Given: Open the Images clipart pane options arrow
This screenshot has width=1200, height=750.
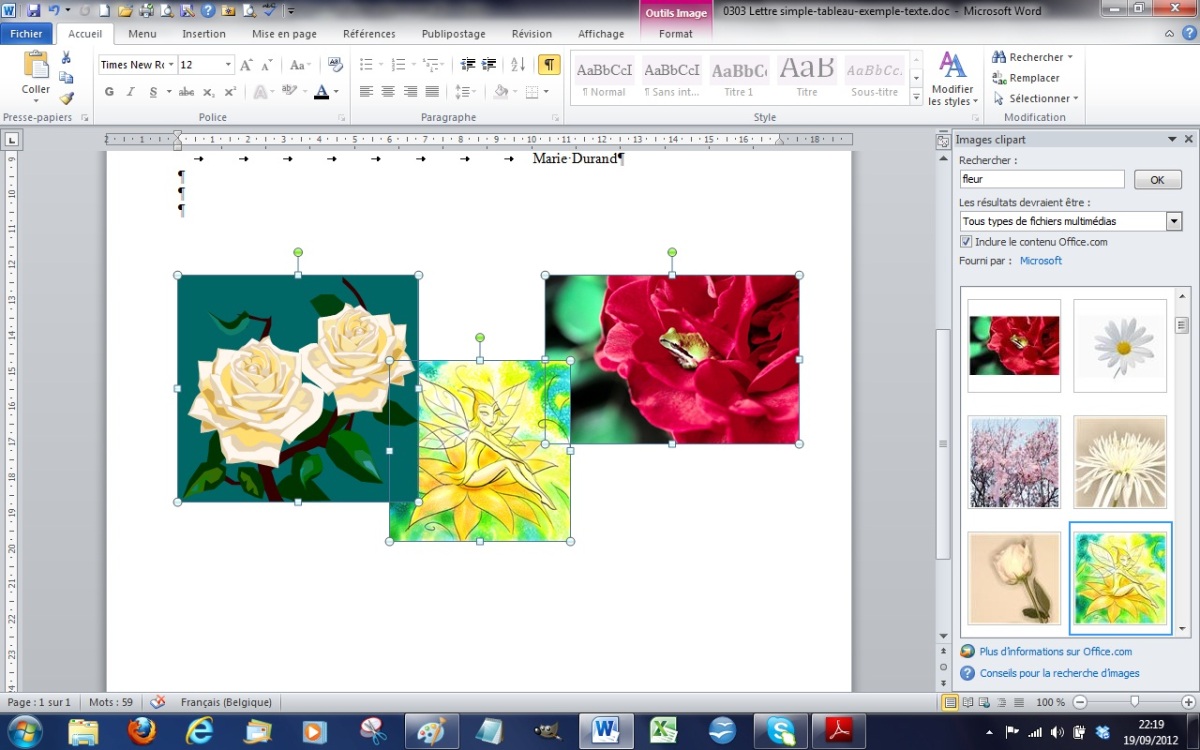Looking at the screenshot, I should click(1172, 140).
